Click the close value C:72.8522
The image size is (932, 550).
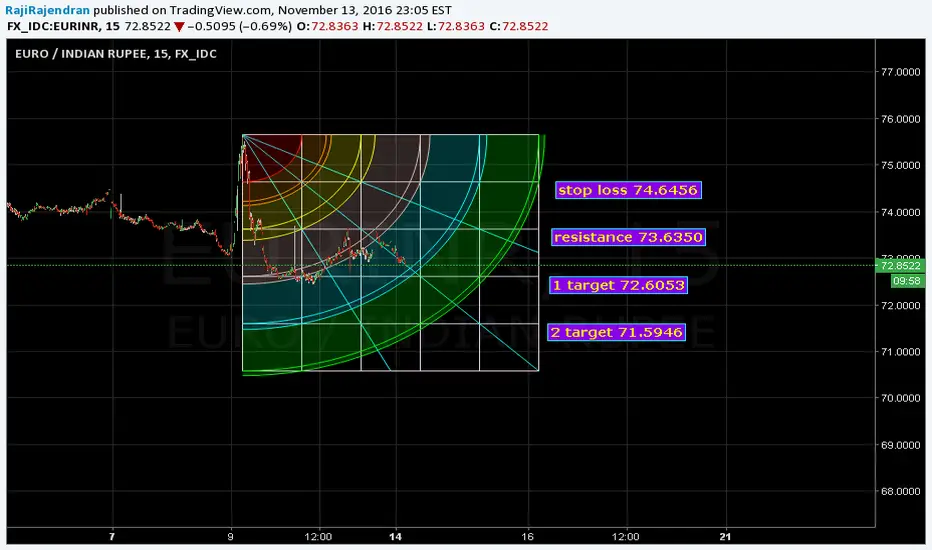click(x=518, y=26)
